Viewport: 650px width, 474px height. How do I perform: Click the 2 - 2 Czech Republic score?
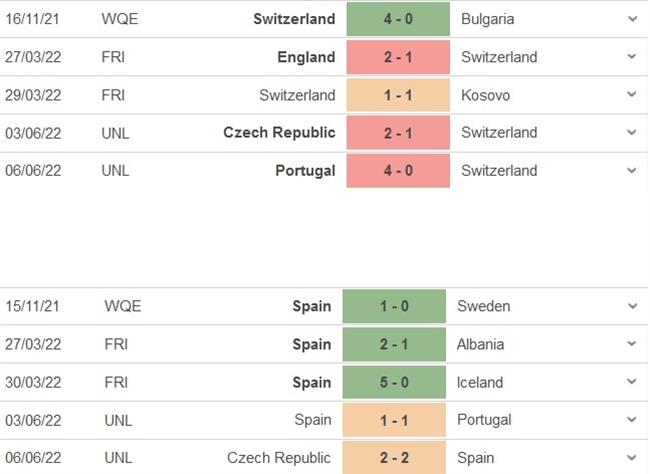(x=394, y=458)
